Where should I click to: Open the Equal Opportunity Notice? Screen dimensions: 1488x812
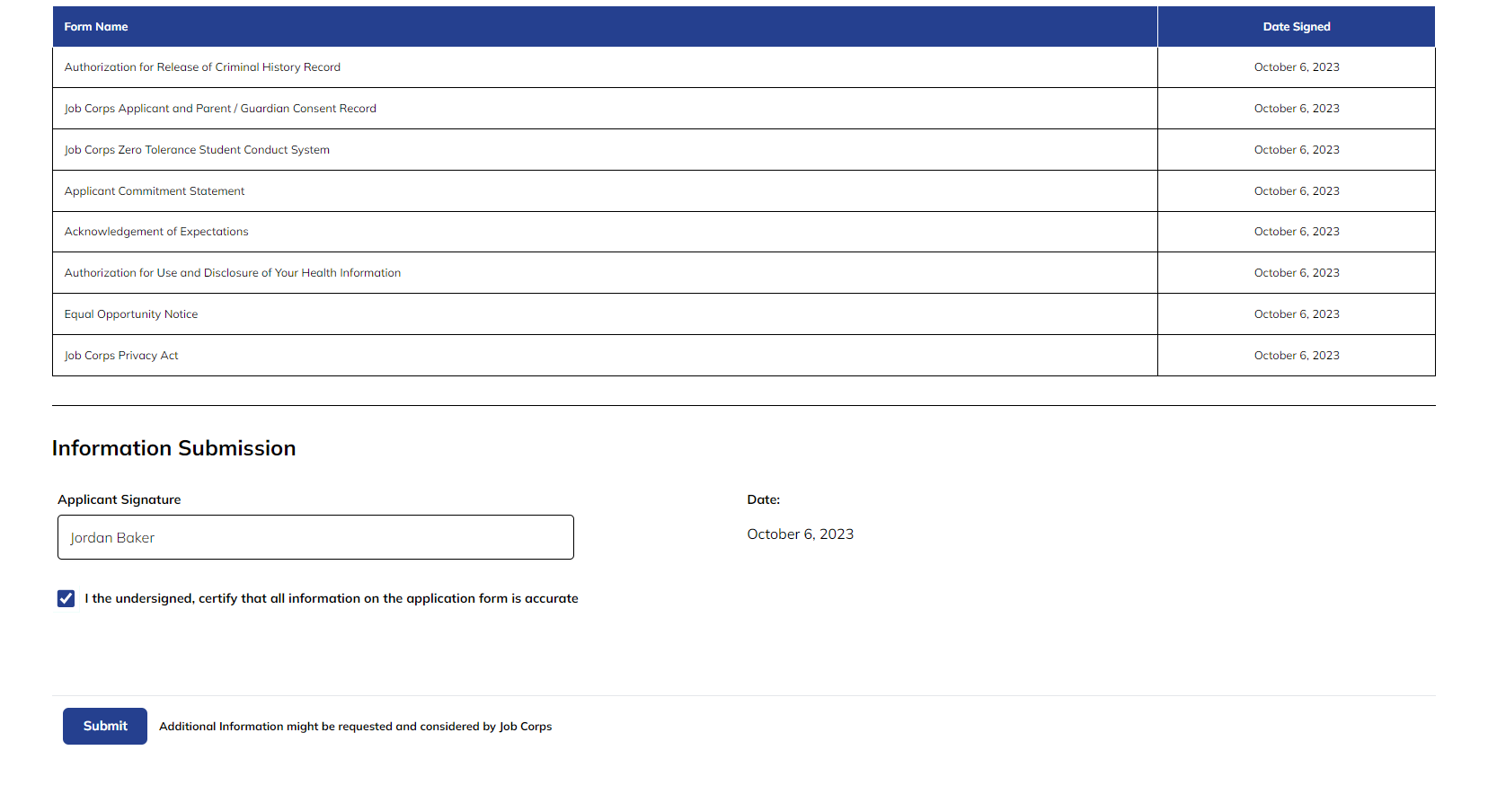click(x=131, y=313)
